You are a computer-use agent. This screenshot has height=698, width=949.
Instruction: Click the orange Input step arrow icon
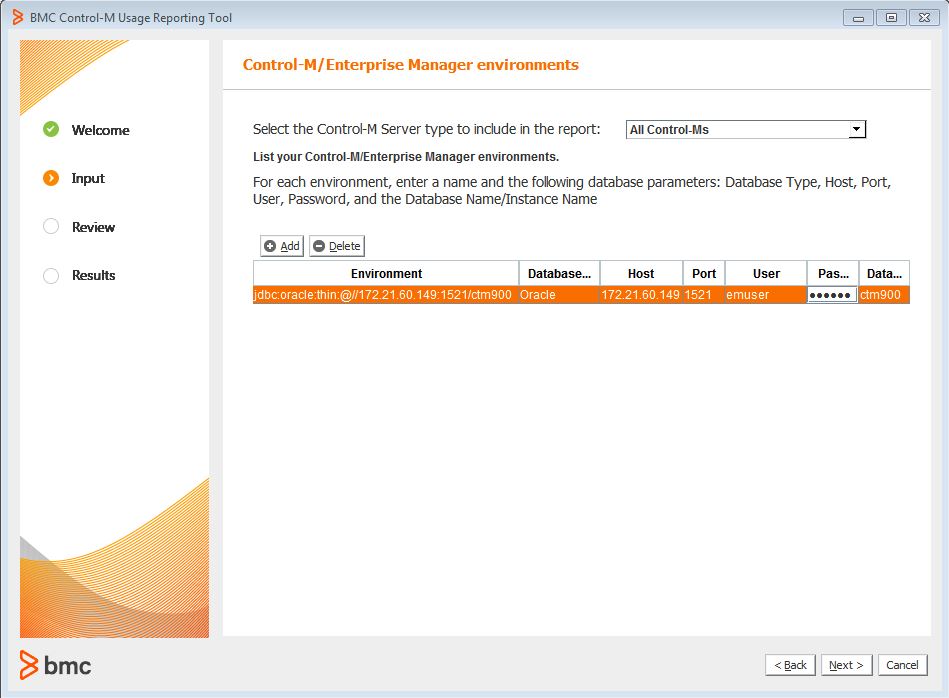[51, 178]
